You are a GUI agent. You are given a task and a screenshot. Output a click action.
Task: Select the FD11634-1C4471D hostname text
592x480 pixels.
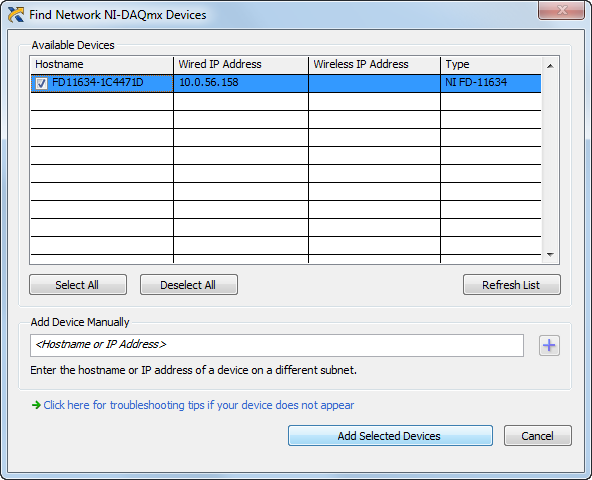click(x=97, y=82)
